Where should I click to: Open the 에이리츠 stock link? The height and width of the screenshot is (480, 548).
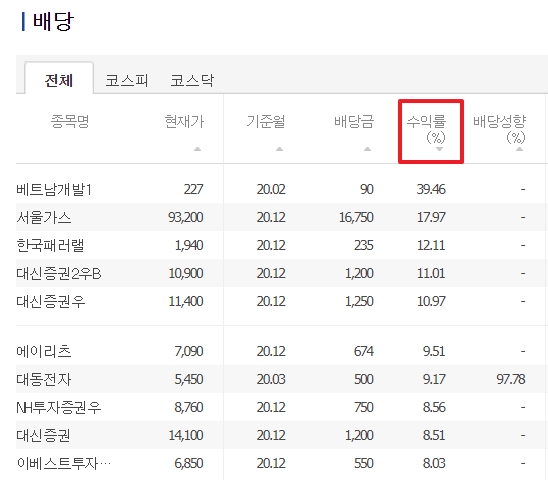44,351
